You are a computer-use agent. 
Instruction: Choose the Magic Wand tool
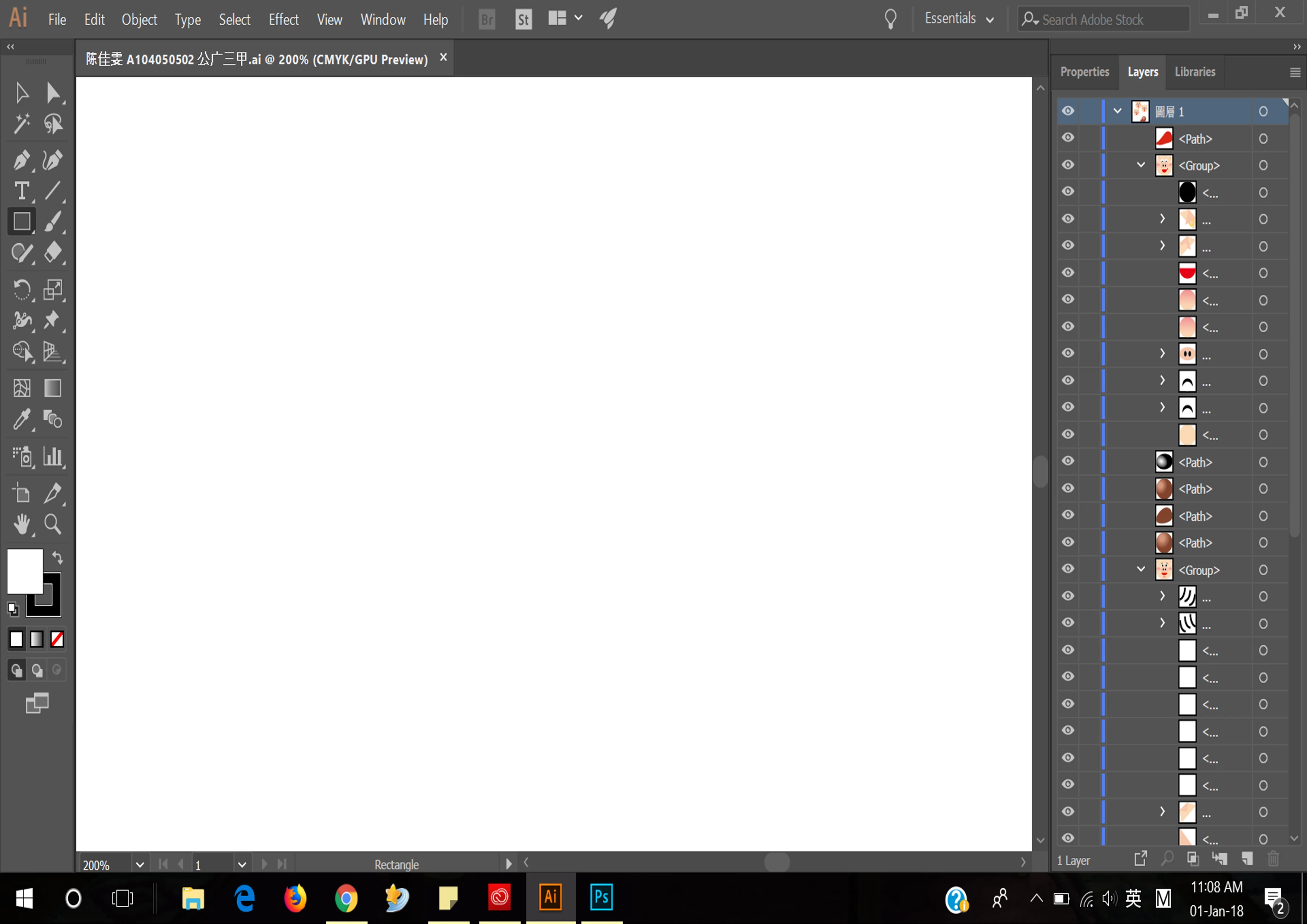pos(22,124)
